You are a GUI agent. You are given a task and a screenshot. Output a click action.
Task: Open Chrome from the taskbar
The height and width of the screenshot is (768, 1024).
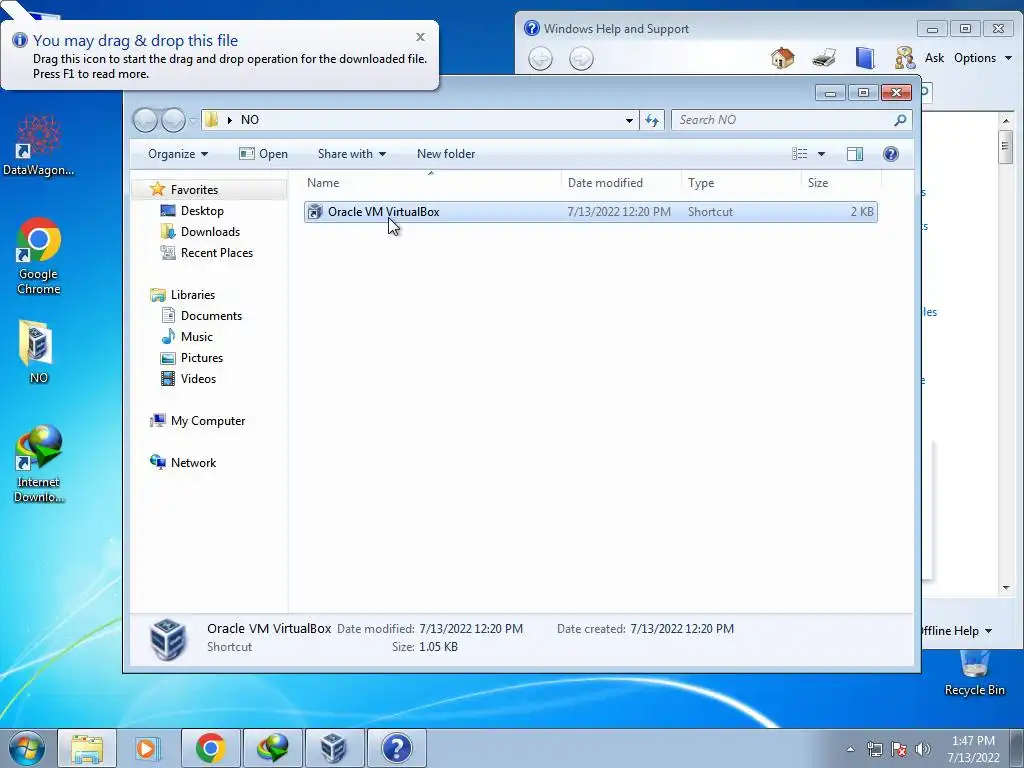coord(210,748)
